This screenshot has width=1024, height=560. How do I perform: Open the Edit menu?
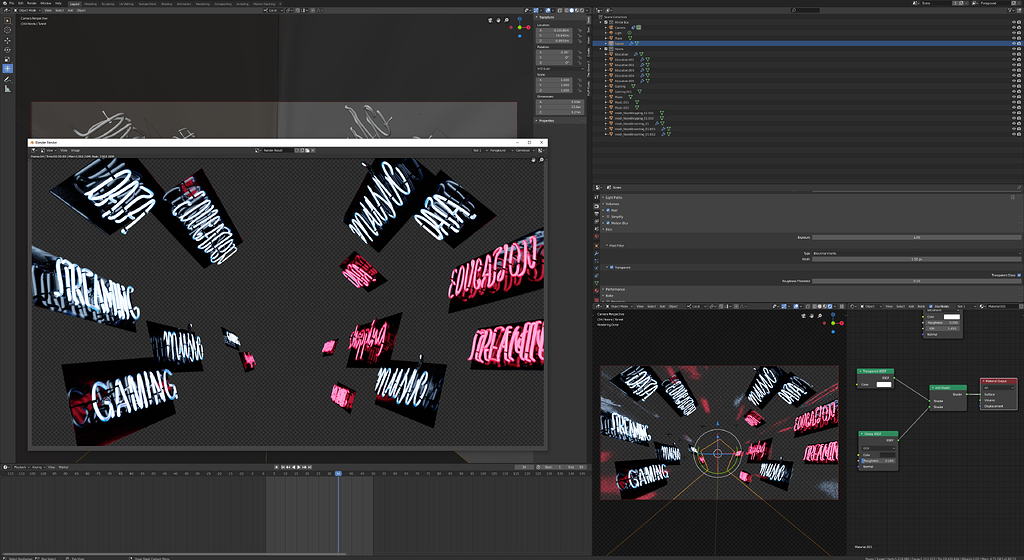click(20, 3)
